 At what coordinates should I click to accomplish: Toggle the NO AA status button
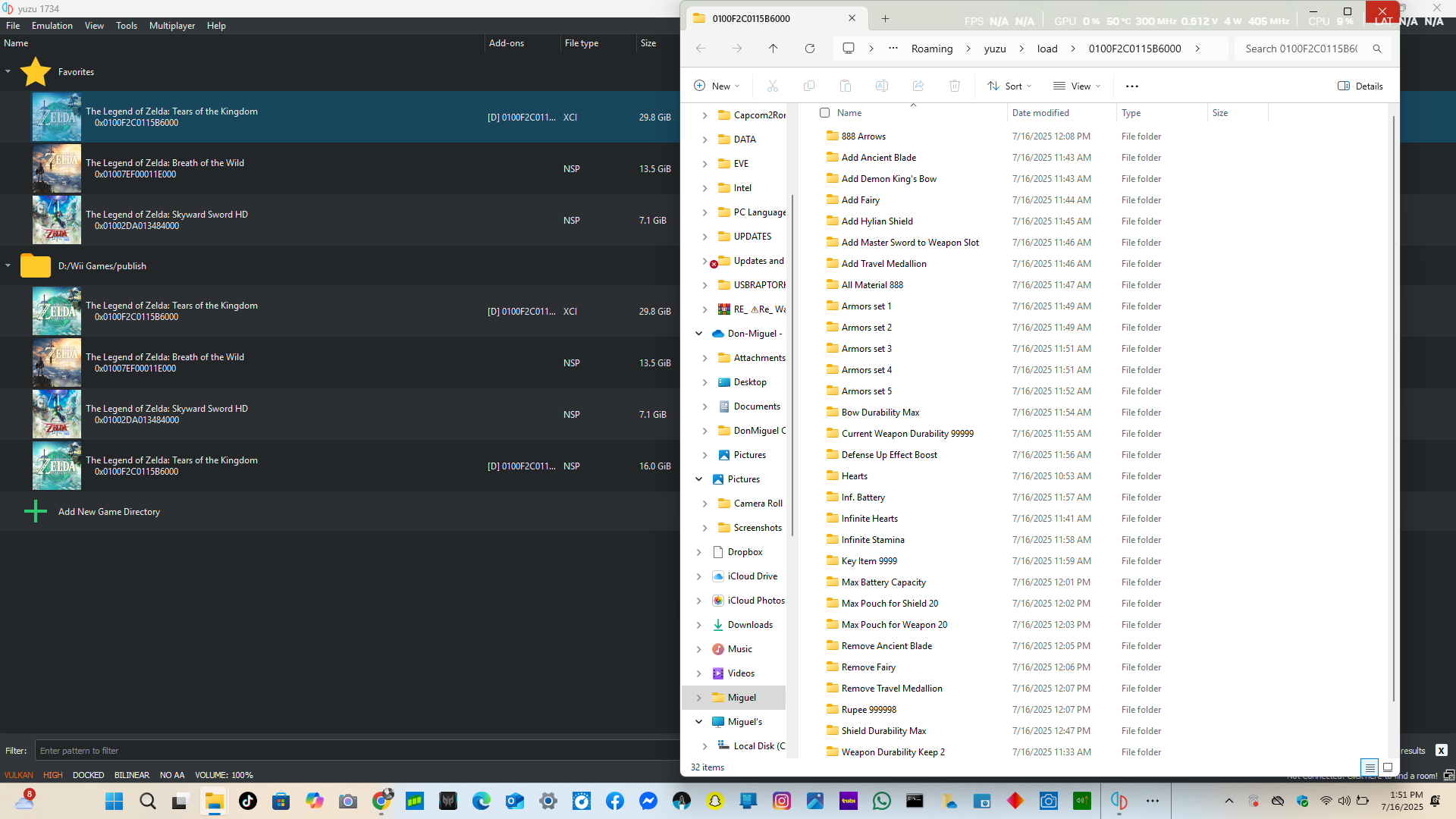172,775
